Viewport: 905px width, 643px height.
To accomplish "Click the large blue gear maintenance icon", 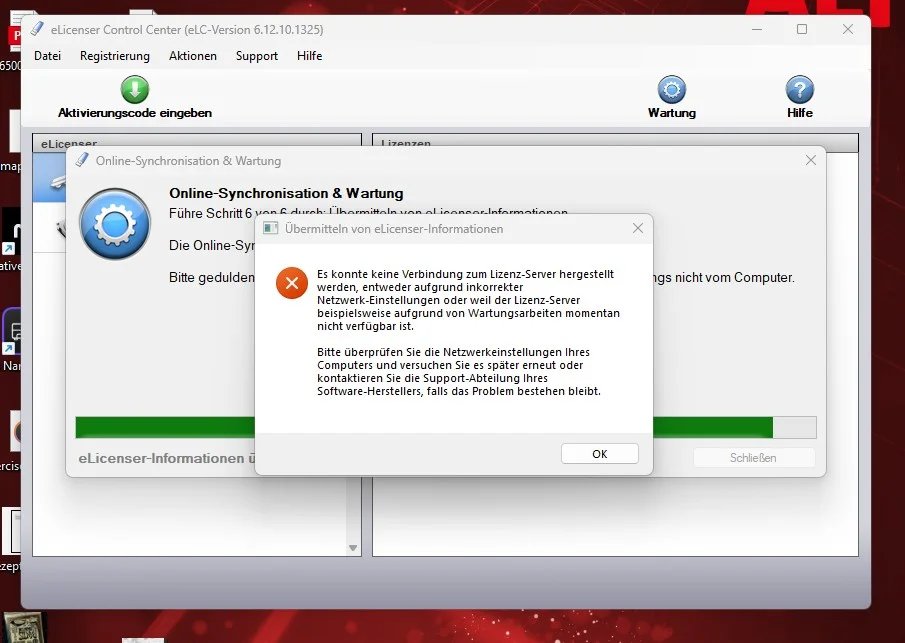I will [115, 224].
